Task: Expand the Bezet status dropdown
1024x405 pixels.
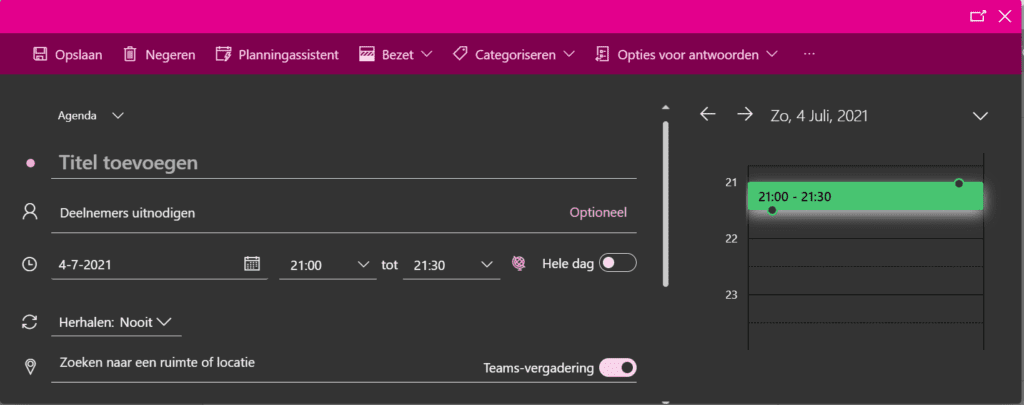Action: click(x=396, y=54)
